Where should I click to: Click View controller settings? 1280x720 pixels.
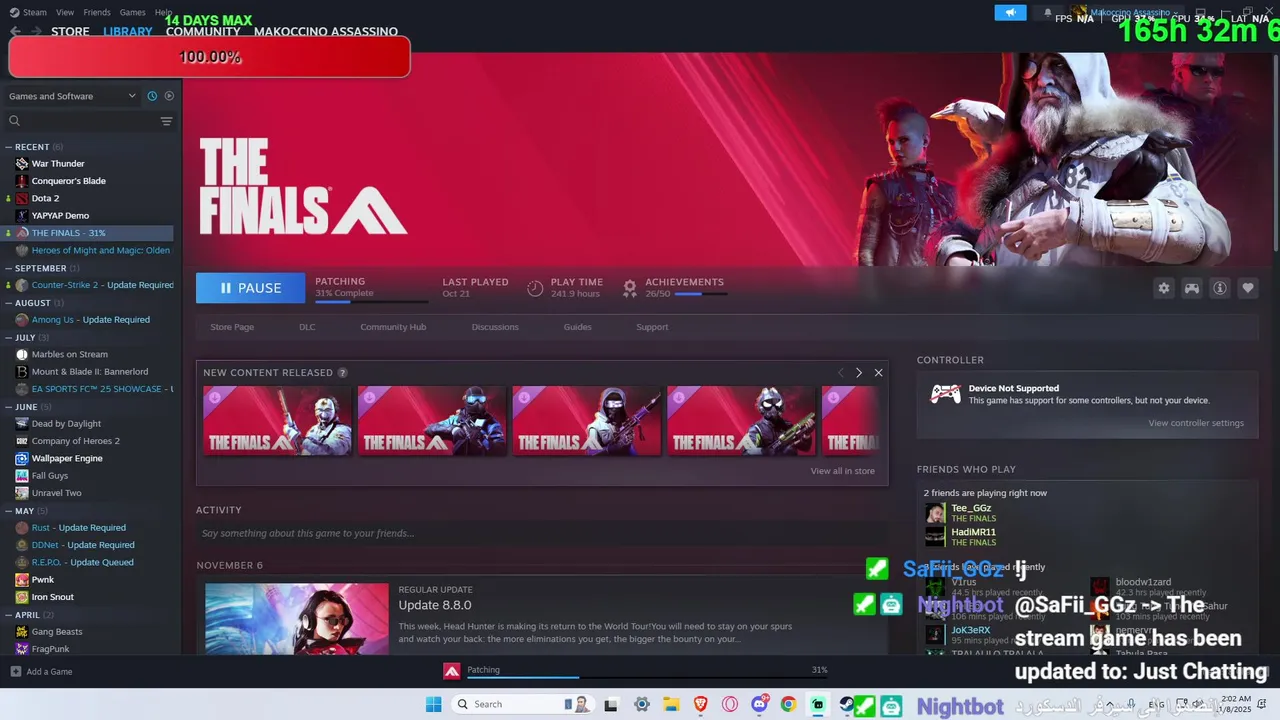1196,423
